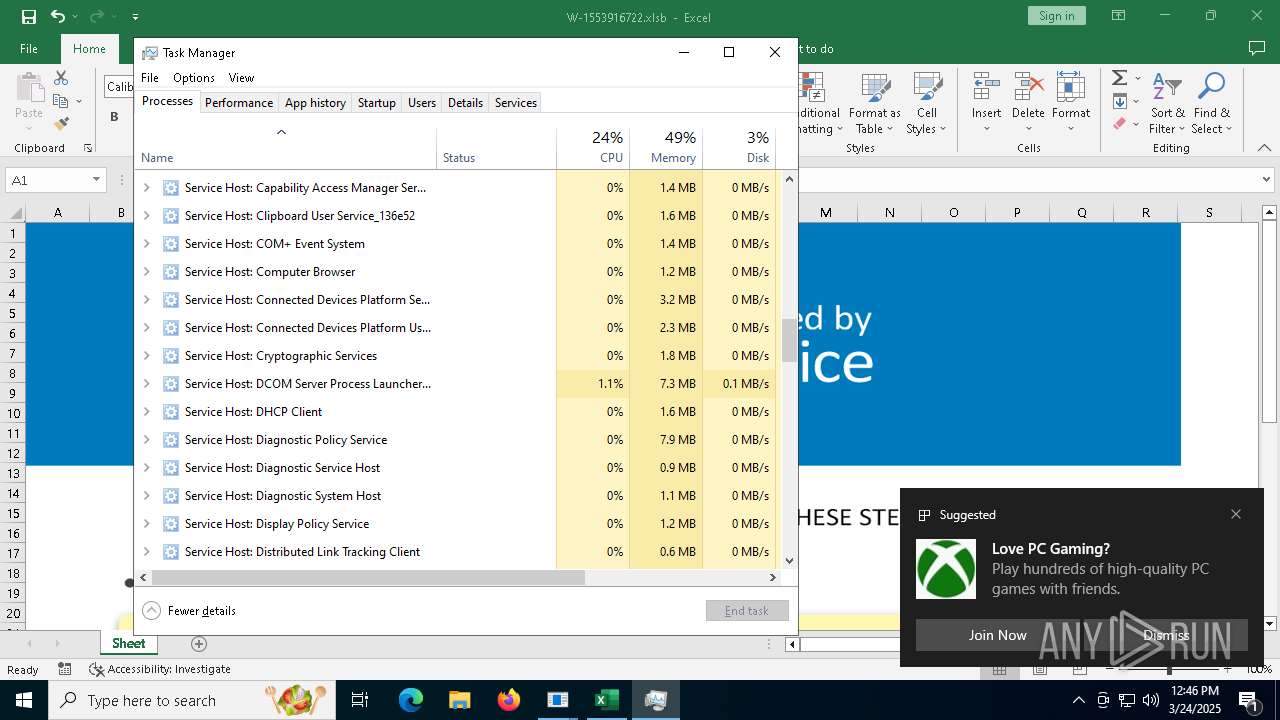Click the Sort & Filter icon

pos(1167,87)
